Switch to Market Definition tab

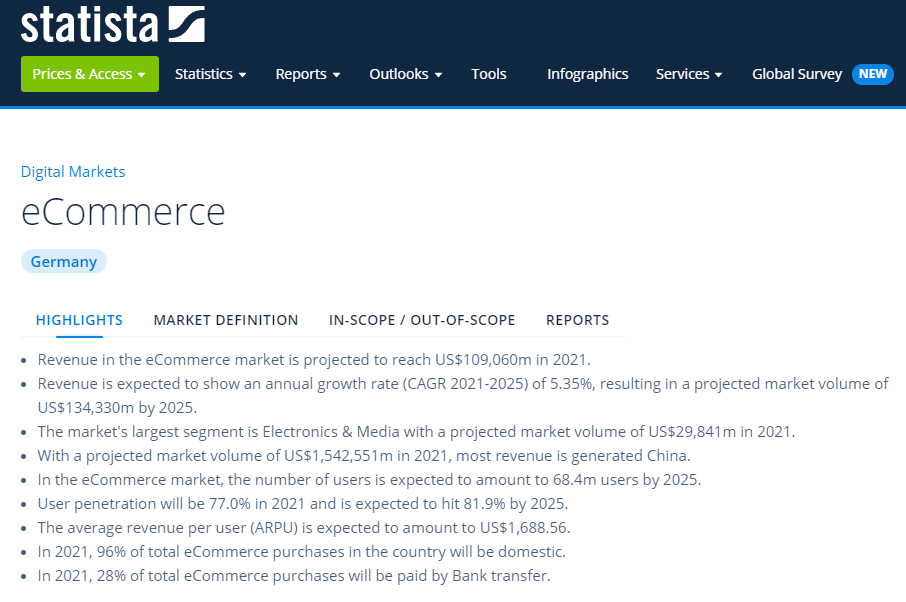[226, 320]
